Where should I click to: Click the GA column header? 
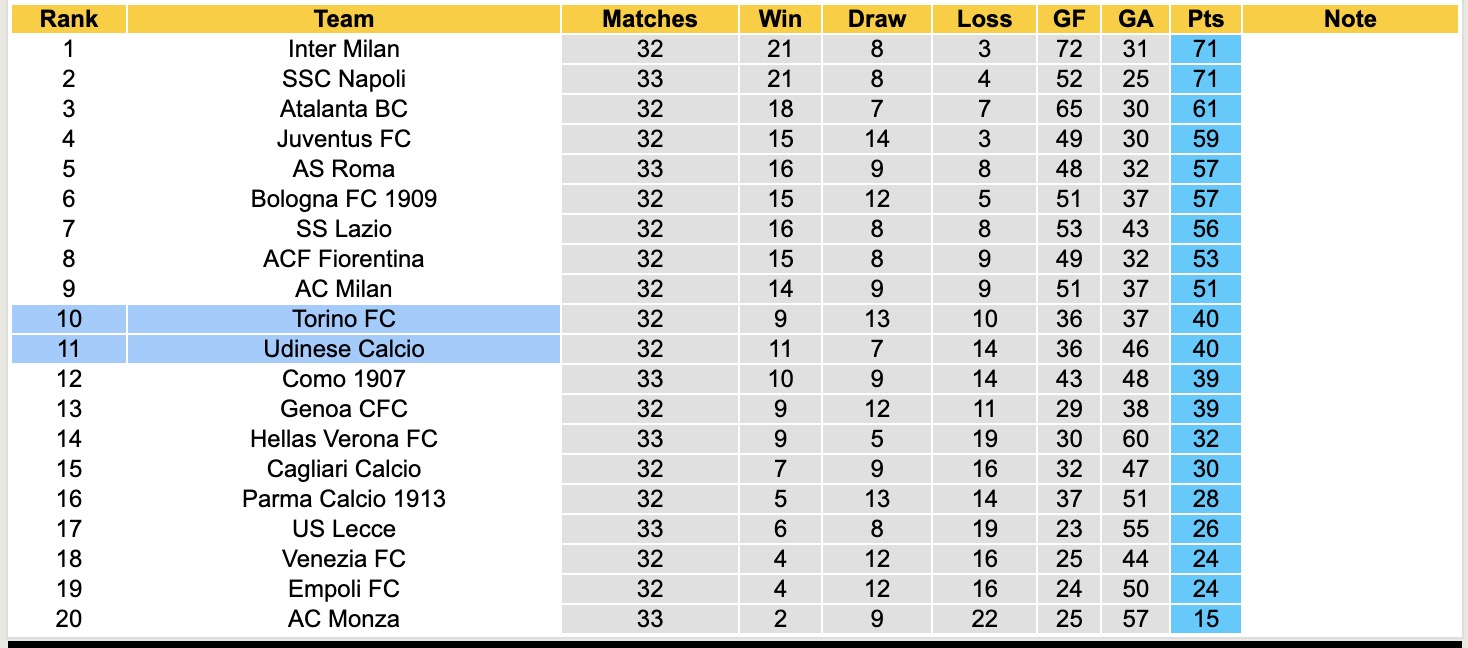pos(1135,19)
